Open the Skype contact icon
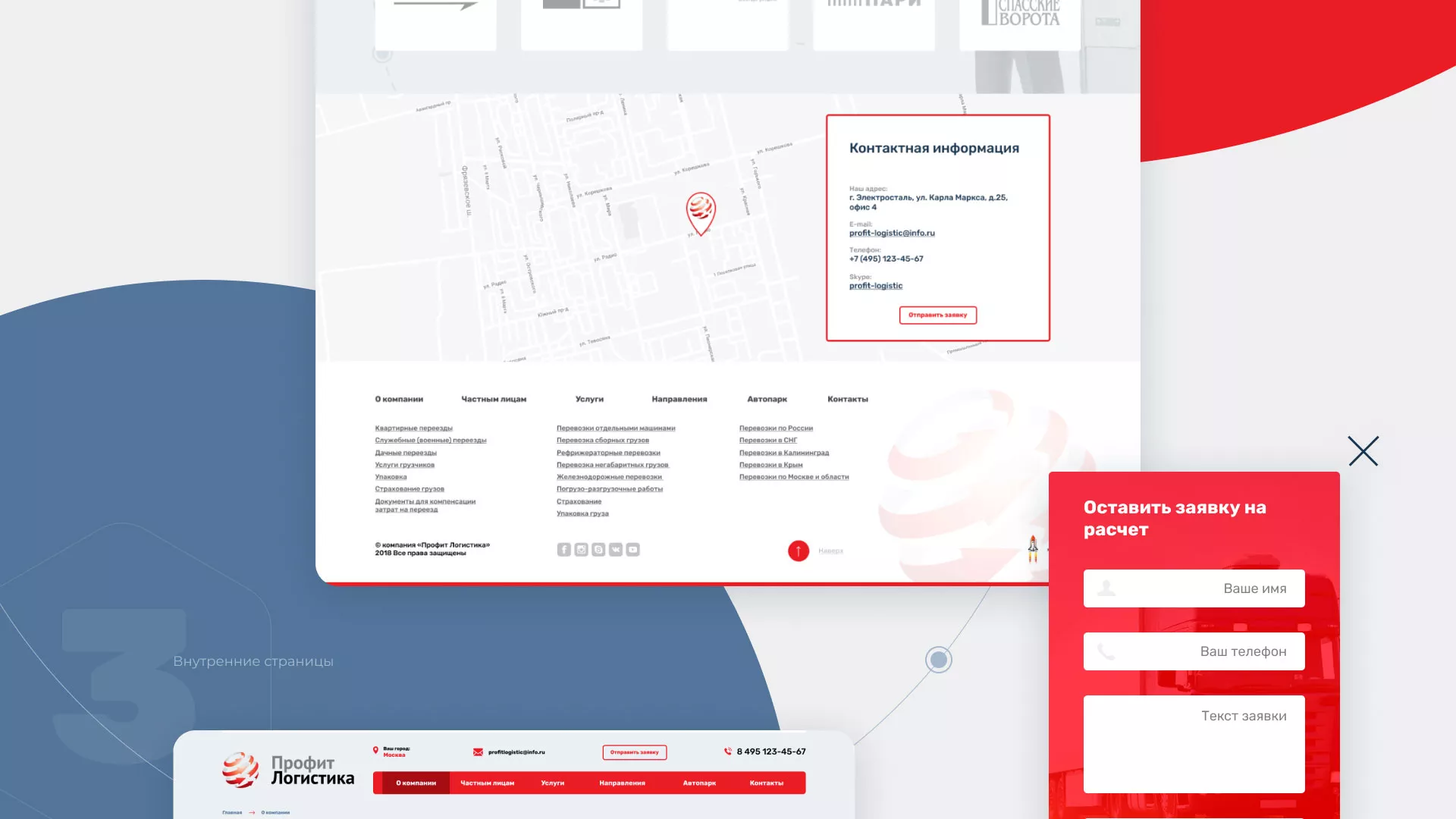Image resolution: width=1456 pixels, height=819 pixels. click(x=598, y=550)
